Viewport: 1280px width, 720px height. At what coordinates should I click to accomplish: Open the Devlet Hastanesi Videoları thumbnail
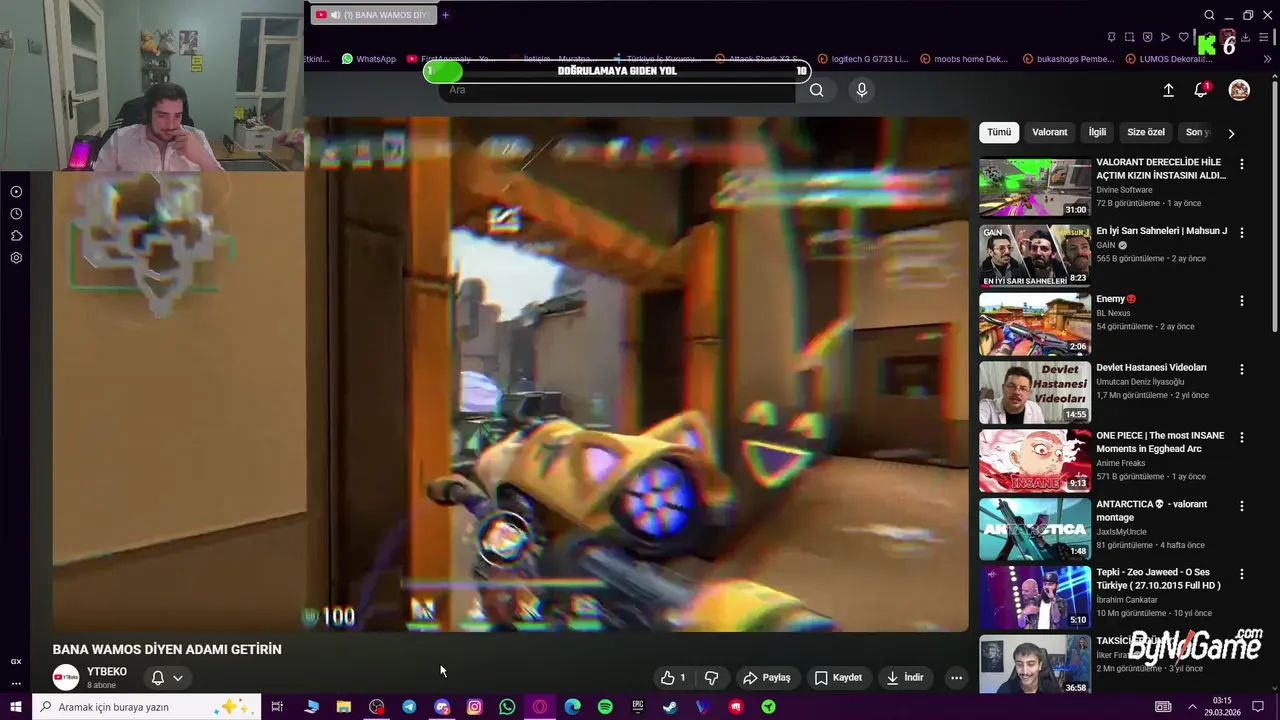pyautogui.click(x=1035, y=392)
